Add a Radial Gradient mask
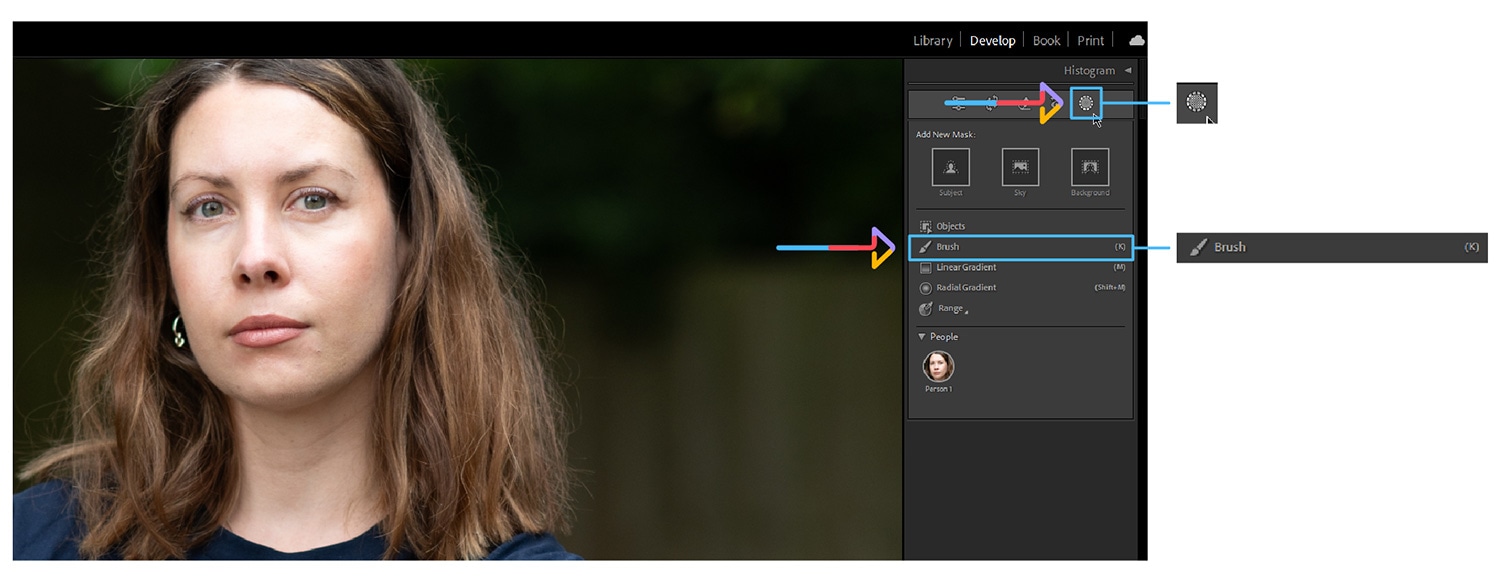 965,288
